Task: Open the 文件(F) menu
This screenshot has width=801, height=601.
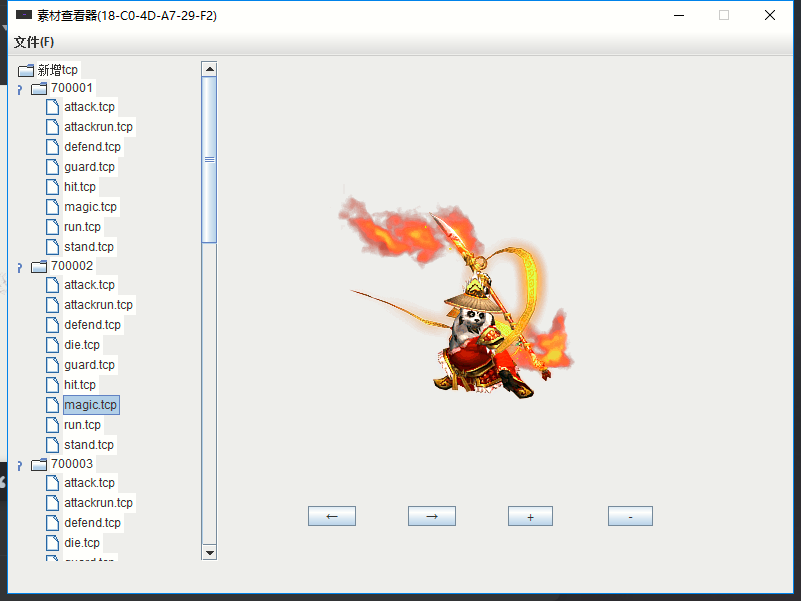Action: tap(34, 42)
